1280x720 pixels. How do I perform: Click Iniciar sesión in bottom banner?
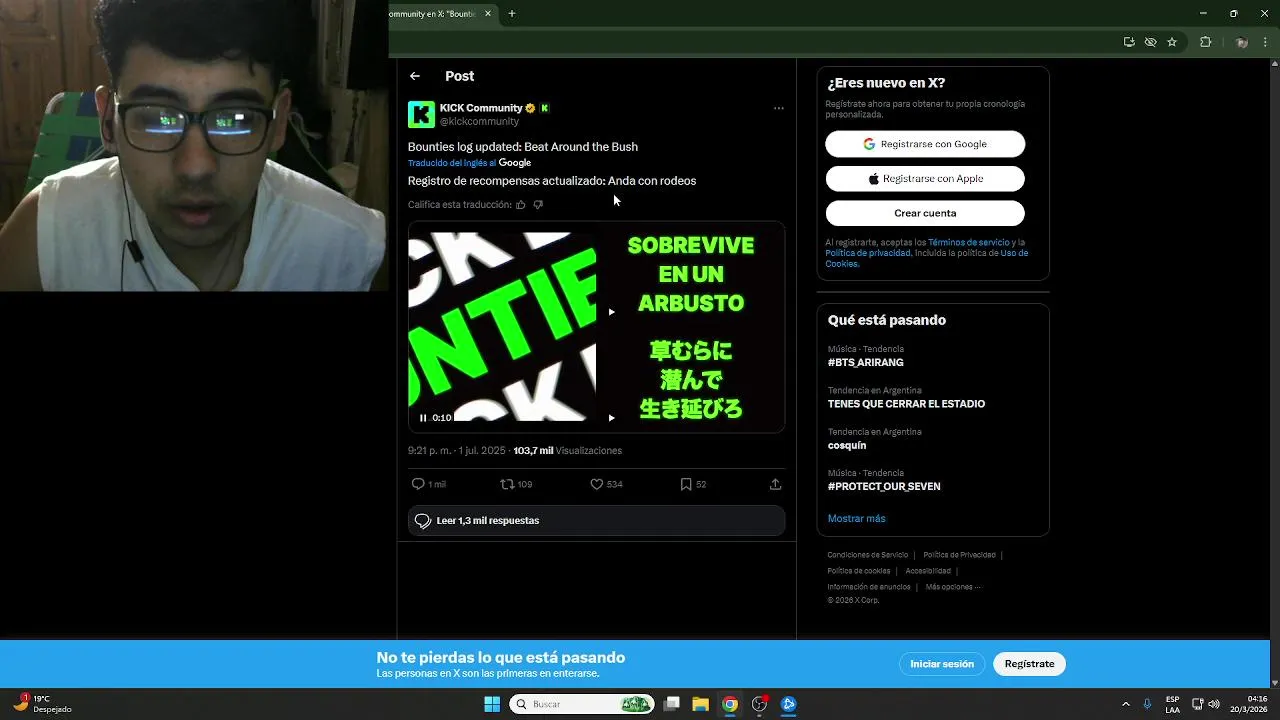(x=942, y=664)
